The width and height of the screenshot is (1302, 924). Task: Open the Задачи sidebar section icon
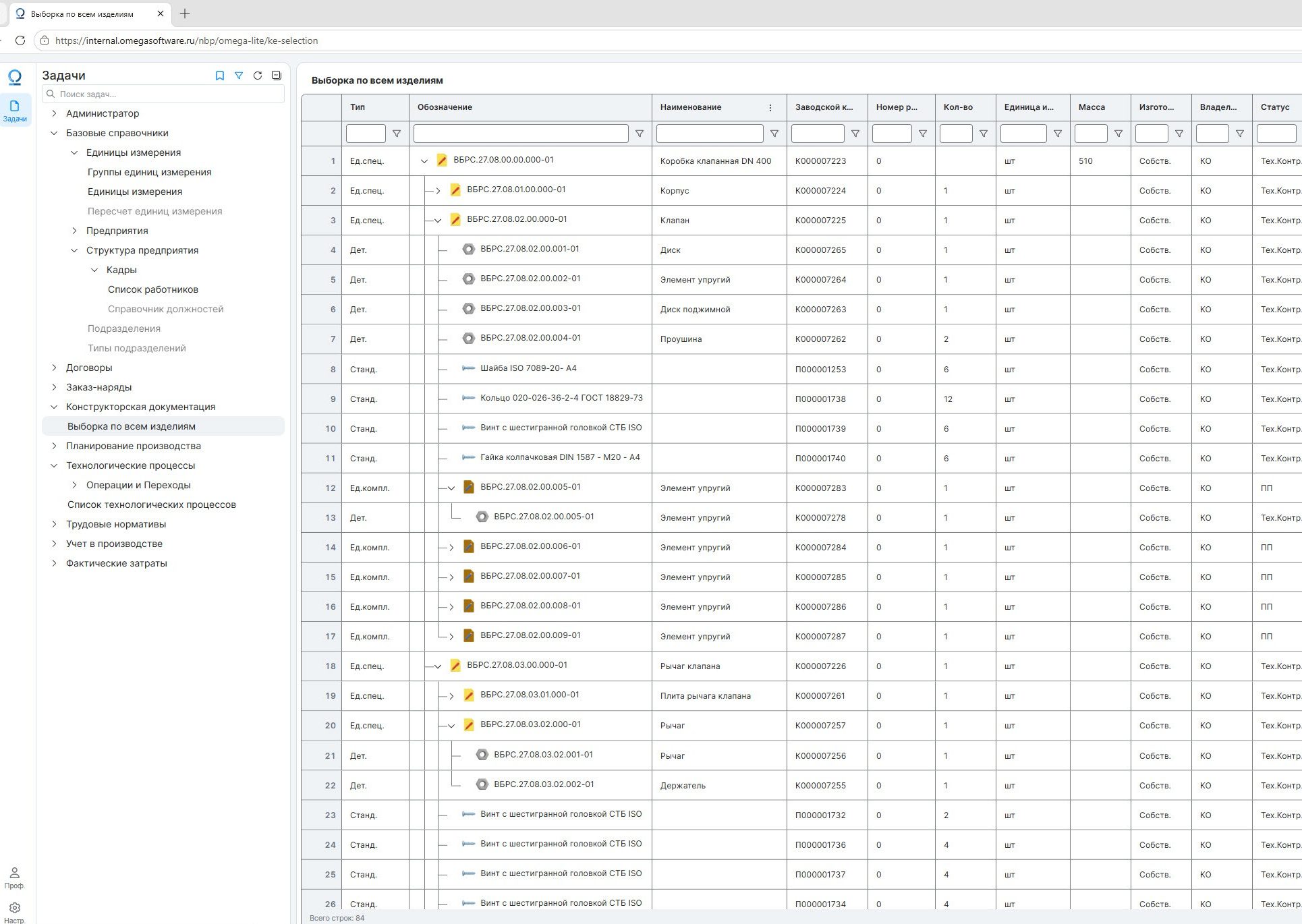coord(15,111)
